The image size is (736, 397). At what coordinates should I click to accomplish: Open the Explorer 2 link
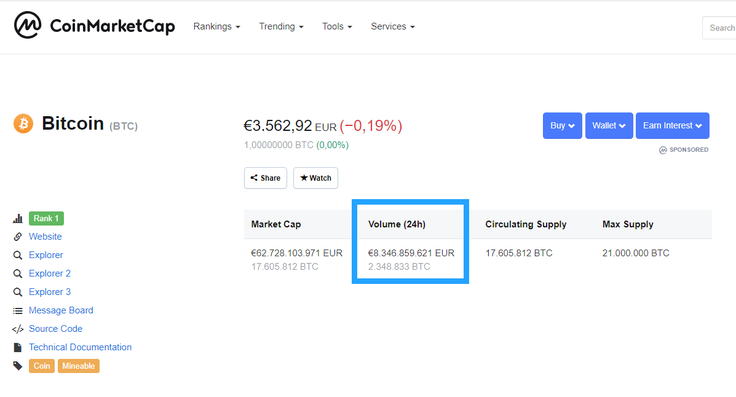coord(49,273)
